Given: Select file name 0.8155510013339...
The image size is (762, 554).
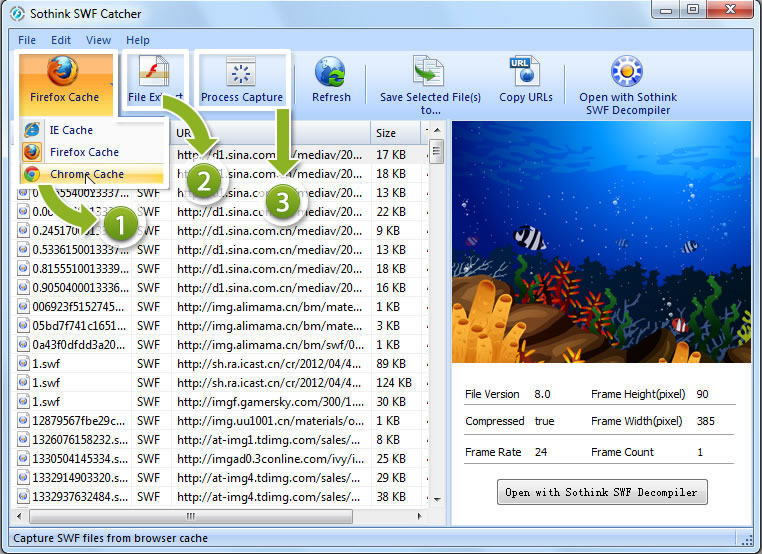Looking at the screenshot, I should (x=81, y=268).
